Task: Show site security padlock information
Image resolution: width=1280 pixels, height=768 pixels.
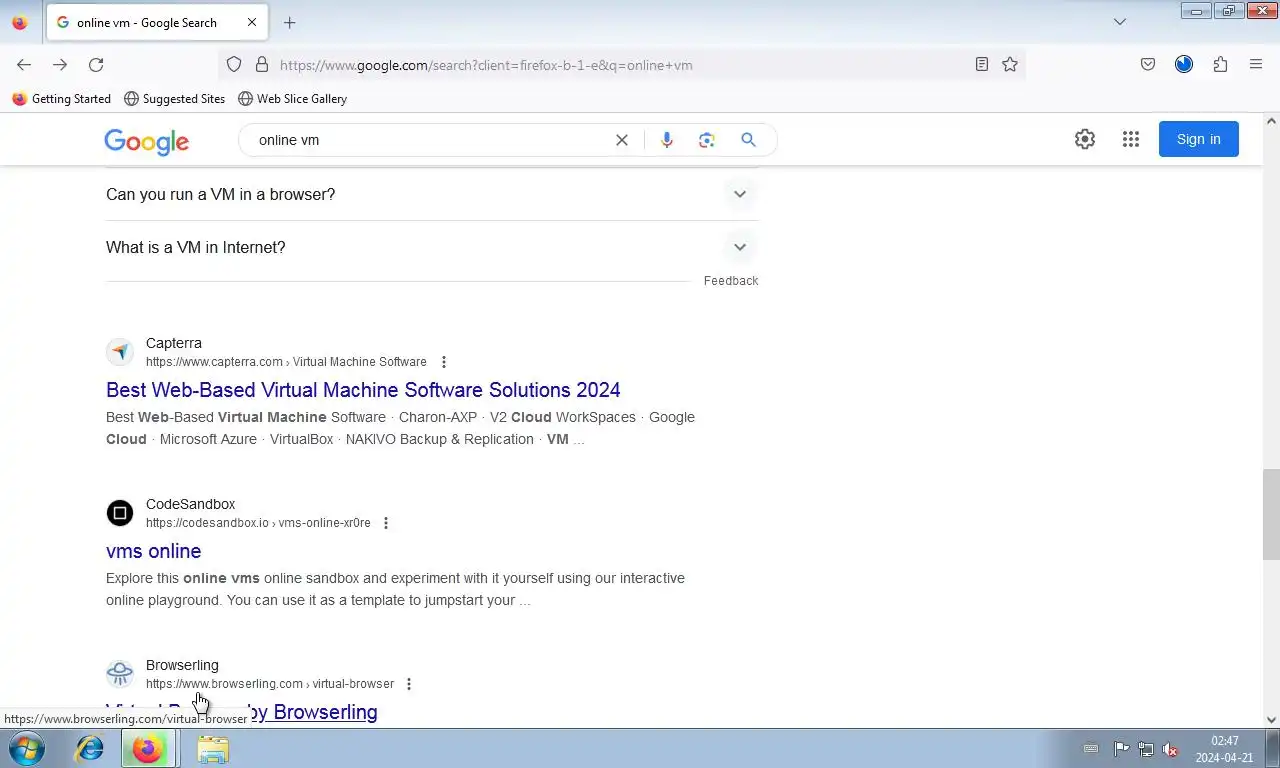Action: tap(262, 65)
